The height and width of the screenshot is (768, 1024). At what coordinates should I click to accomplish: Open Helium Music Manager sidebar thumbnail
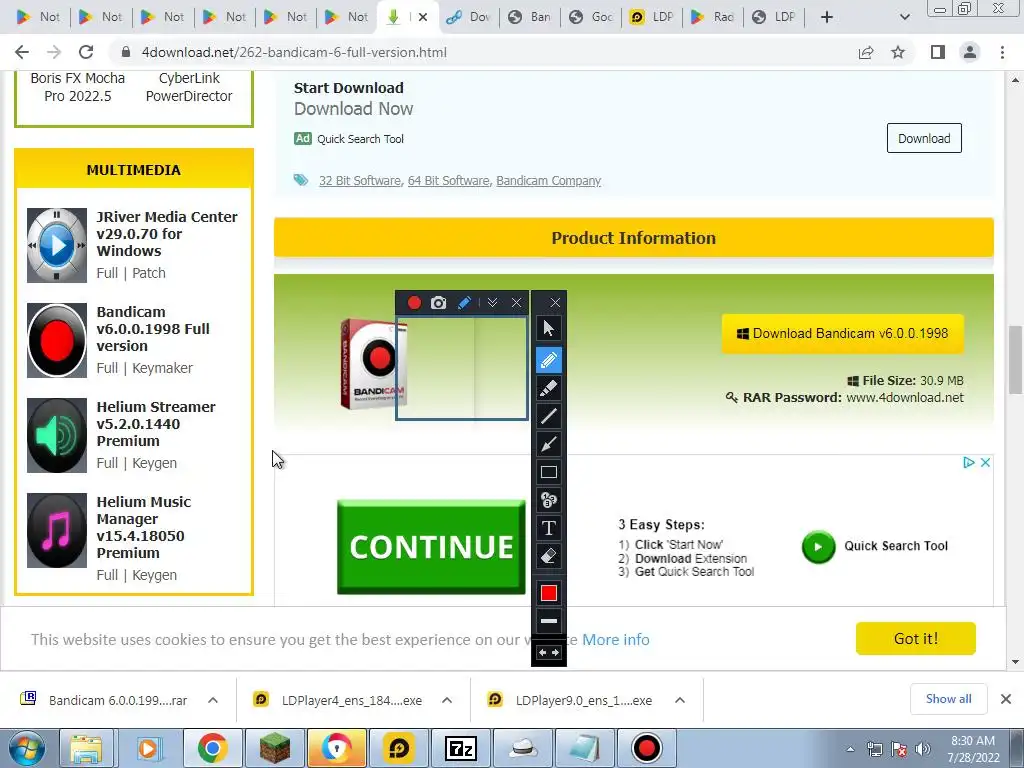point(57,530)
